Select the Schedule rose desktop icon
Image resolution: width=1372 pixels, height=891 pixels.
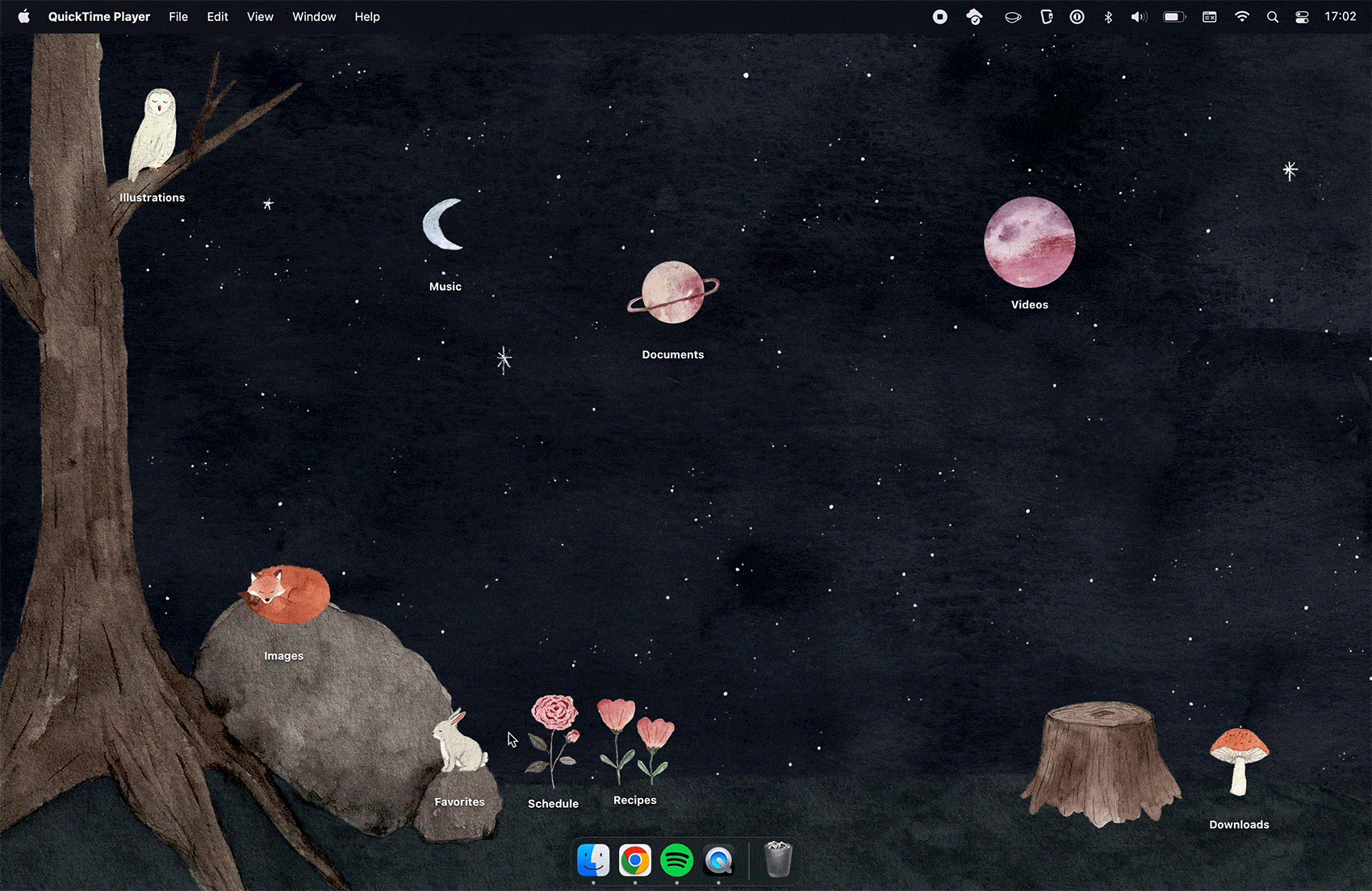554,741
